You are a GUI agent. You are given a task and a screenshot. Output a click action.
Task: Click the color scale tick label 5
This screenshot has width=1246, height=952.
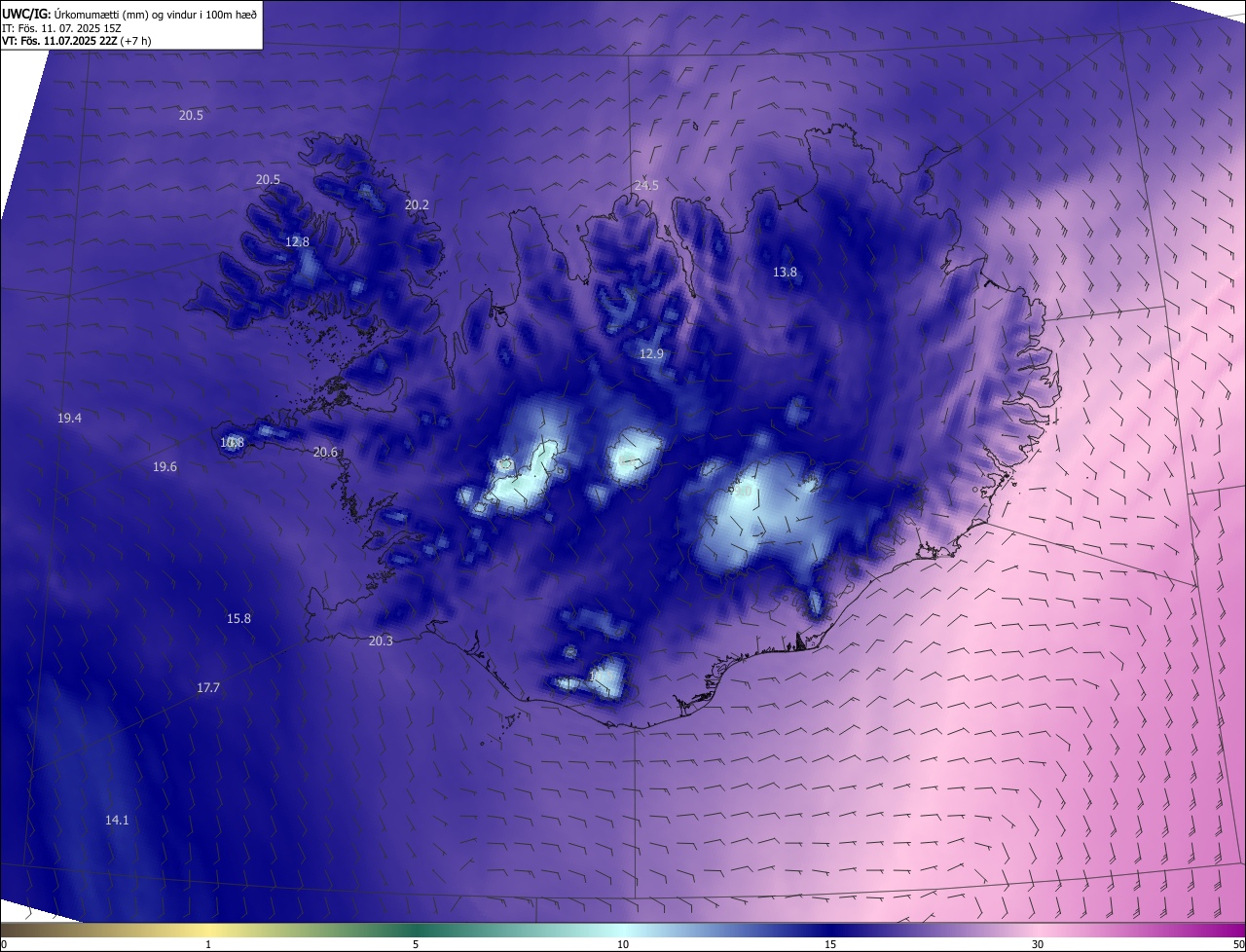tap(416, 944)
